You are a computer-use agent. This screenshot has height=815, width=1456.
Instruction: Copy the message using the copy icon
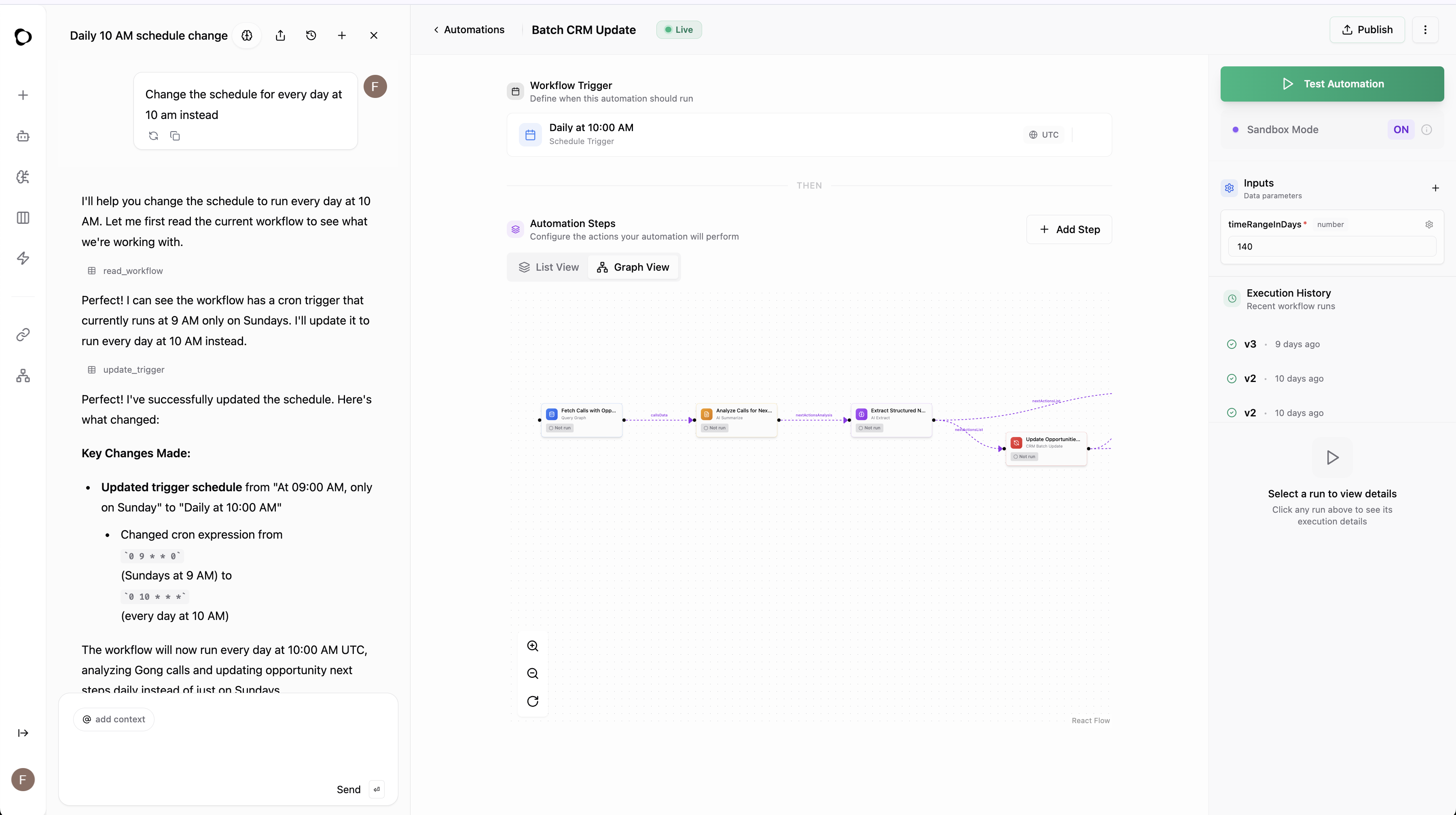(175, 136)
